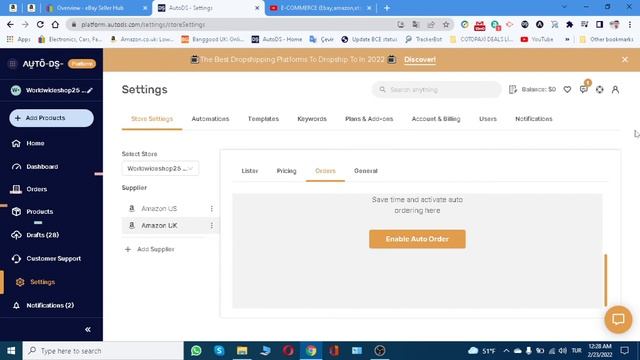Focus the Search anything field
640x360 pixels.
436,89
